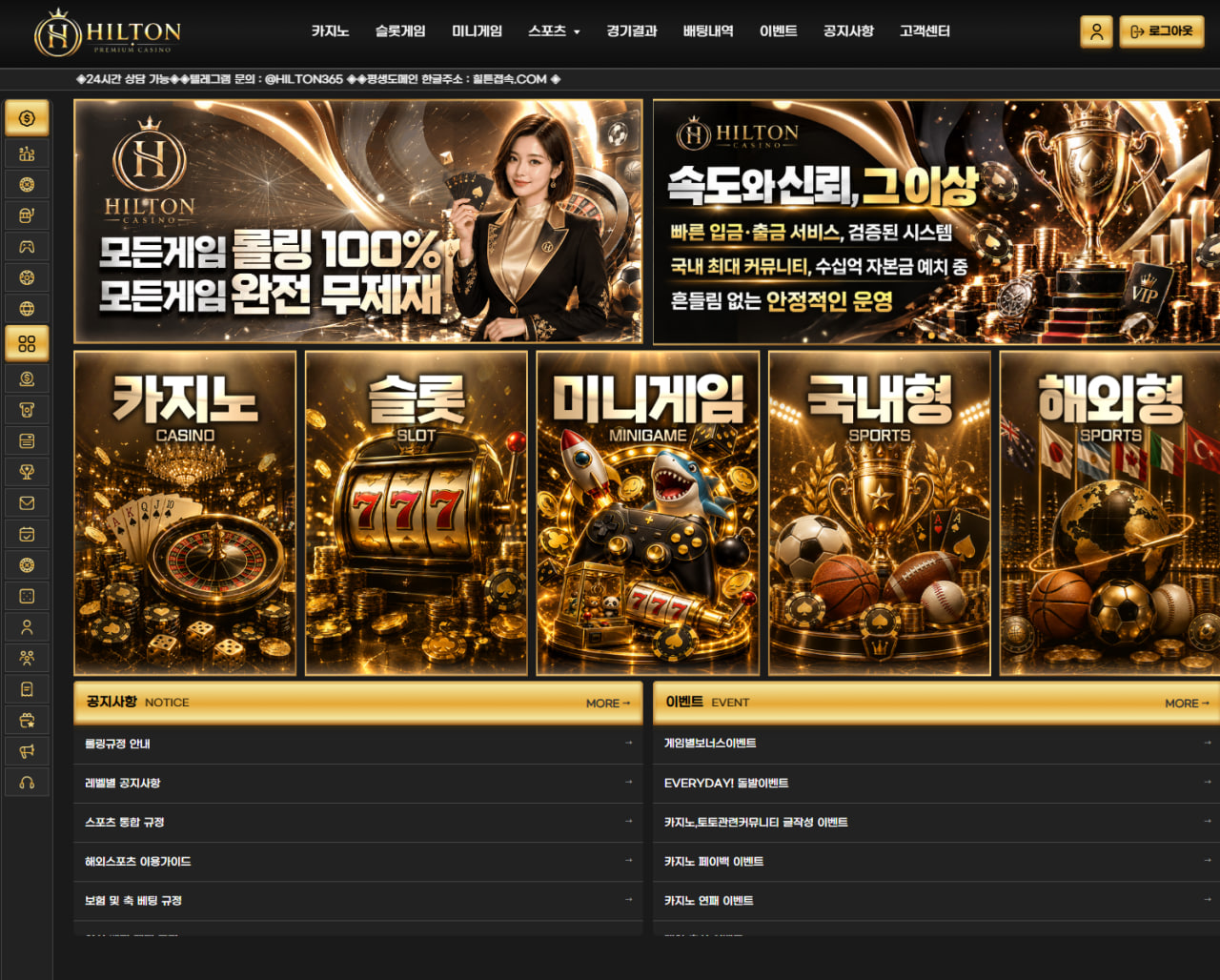Open the 슬롯게임 menu item
Viewport: 1220px width, 980px height.
400,31
